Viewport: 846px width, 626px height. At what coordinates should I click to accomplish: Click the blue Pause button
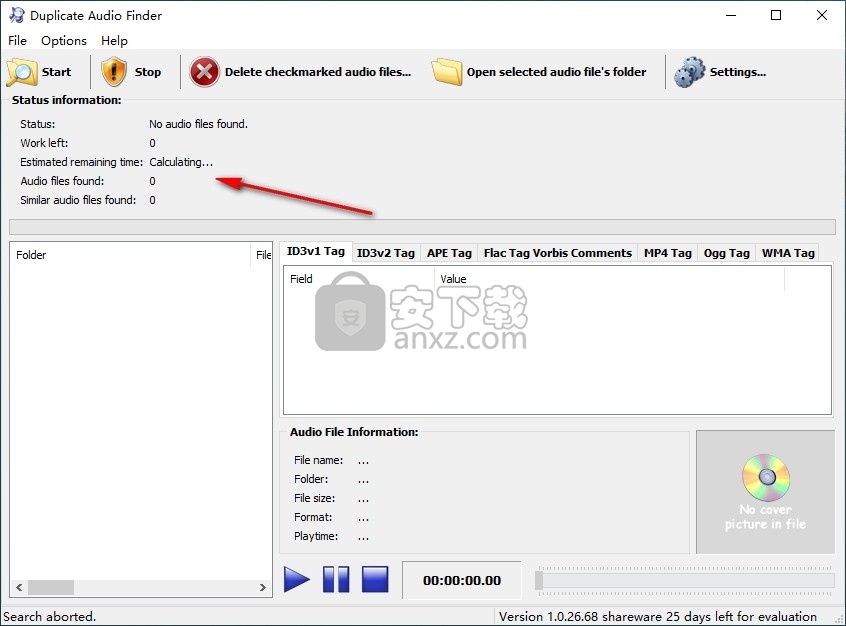coord(336,580)
